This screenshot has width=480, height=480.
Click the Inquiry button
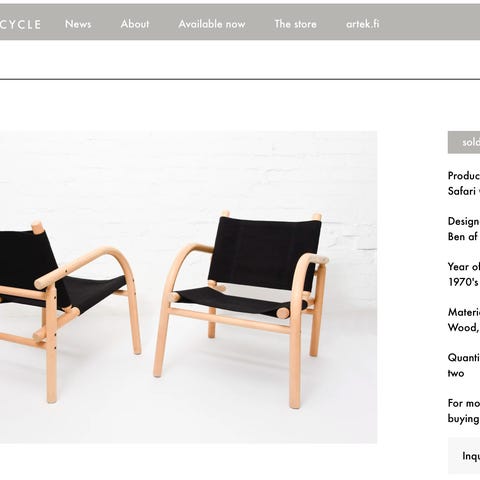(464, 456)
